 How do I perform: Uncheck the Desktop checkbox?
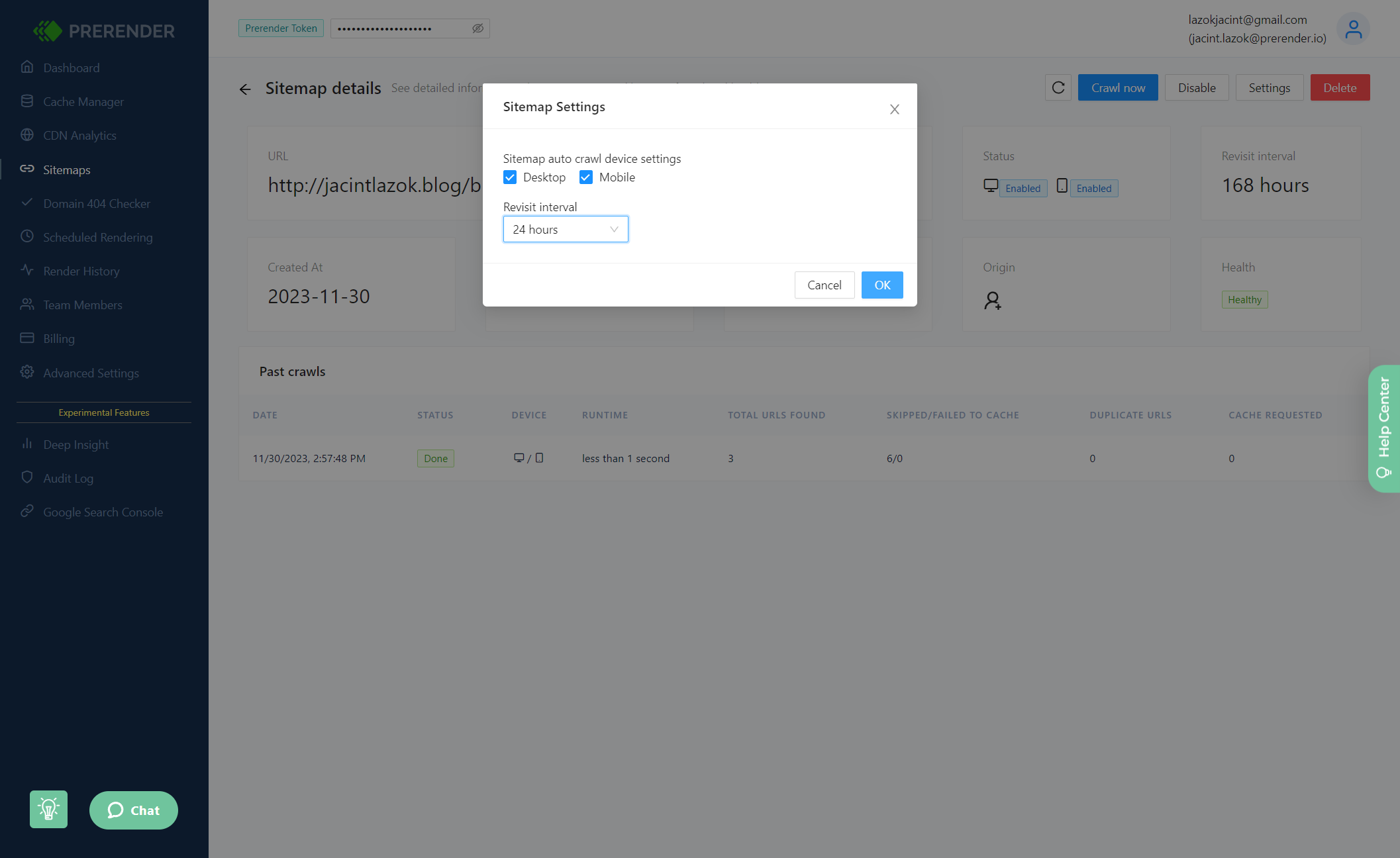click(x=510, y=177)
